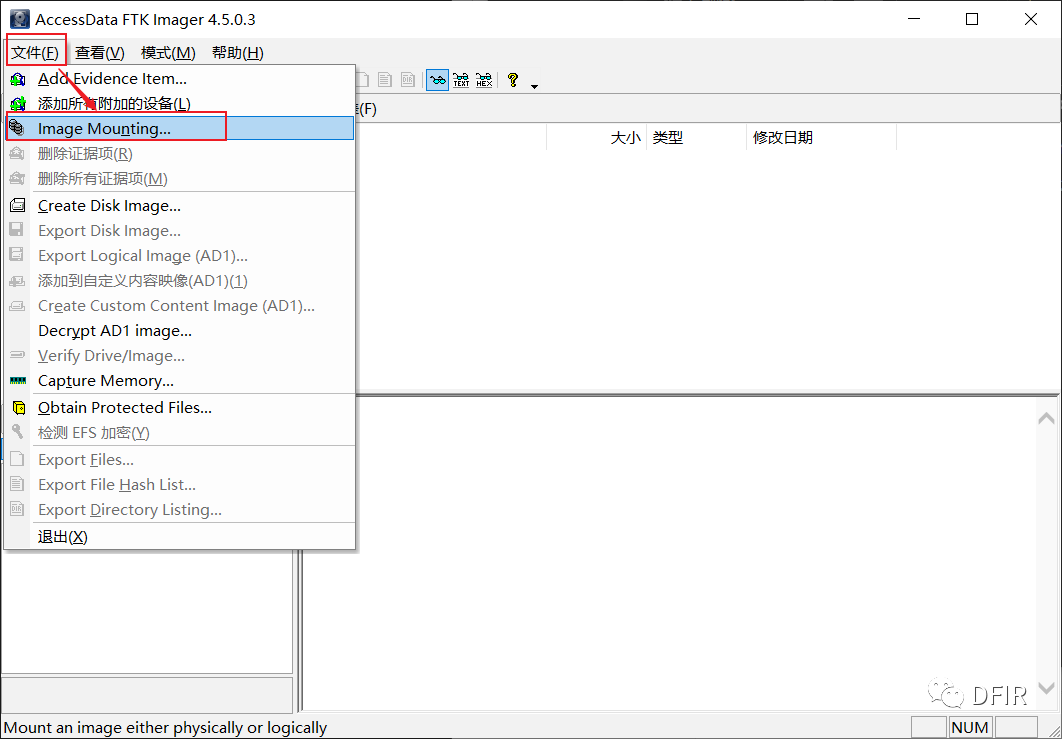Viewport: 1062px width, 739px height.
Task: Toggle automatic file preview glasses icon
Action: click(x=438, y=80)
